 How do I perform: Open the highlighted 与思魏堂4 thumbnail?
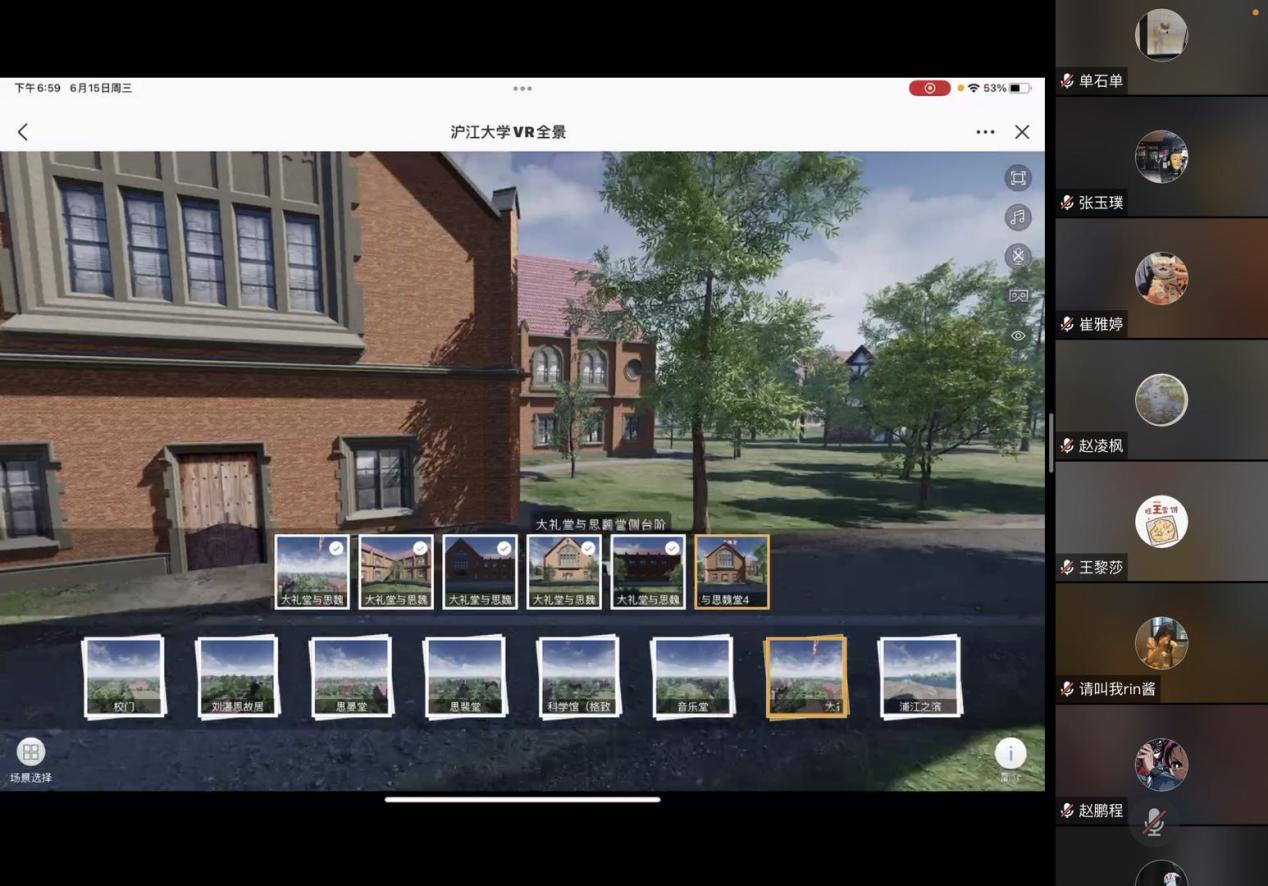732,572
